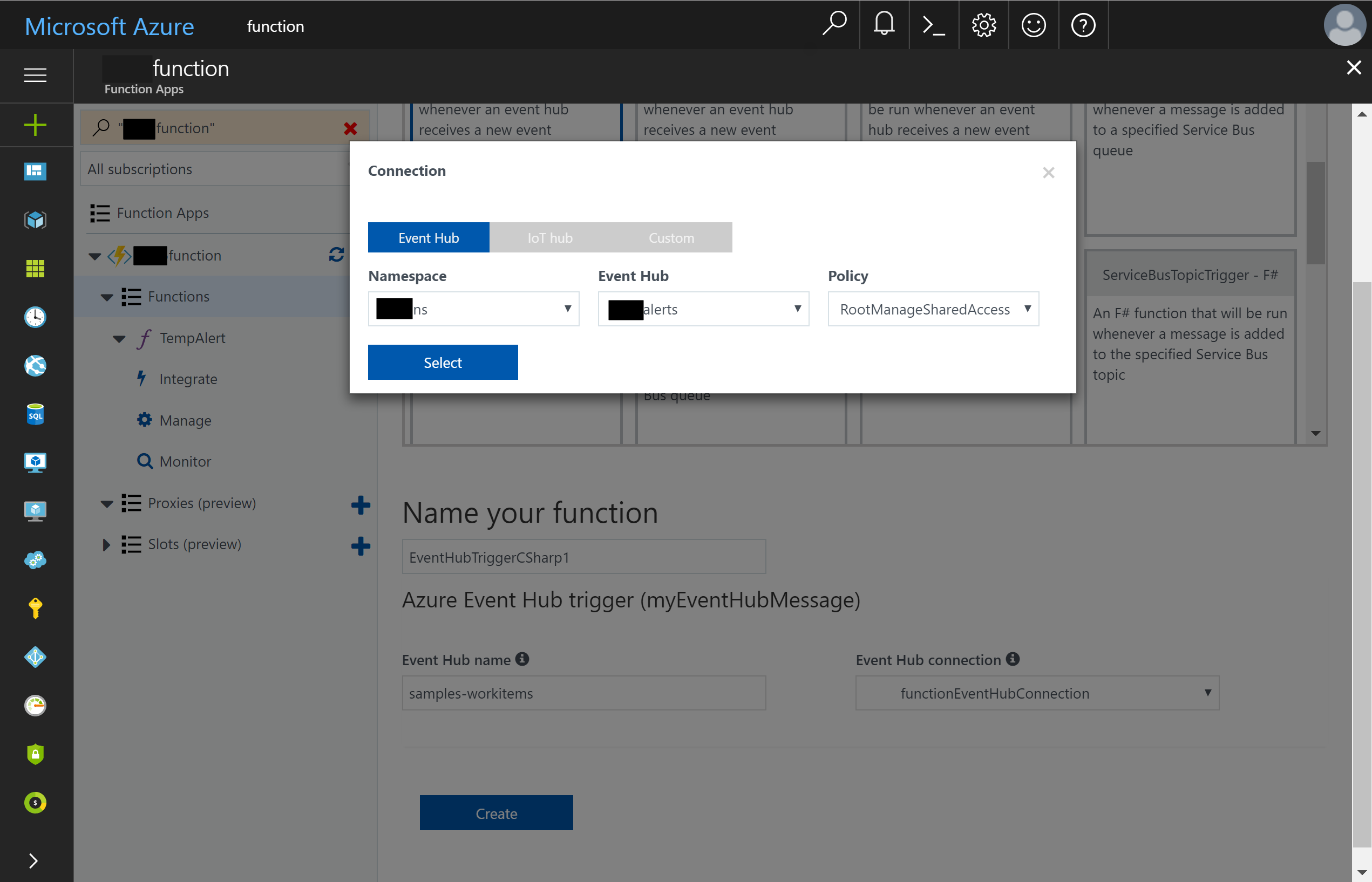Click the function apps search field
Viewport: 1372px width, 882px height.
click(225, 128)
